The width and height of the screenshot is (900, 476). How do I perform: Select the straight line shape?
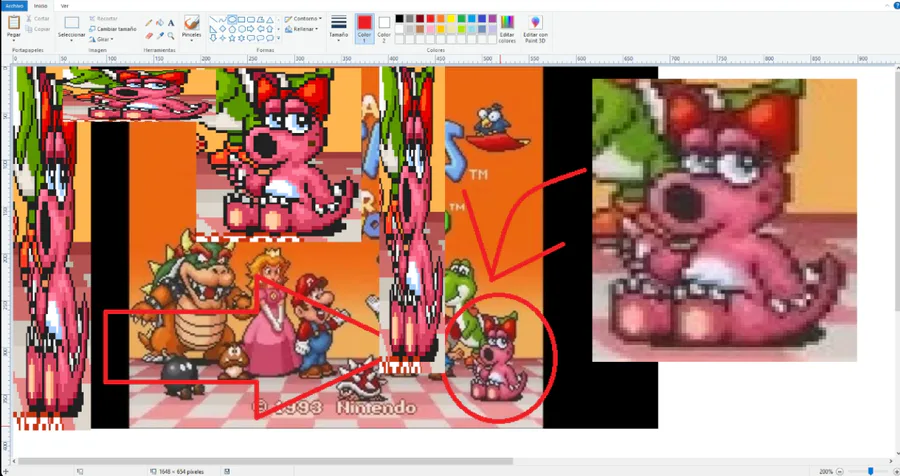coord(213,20)
